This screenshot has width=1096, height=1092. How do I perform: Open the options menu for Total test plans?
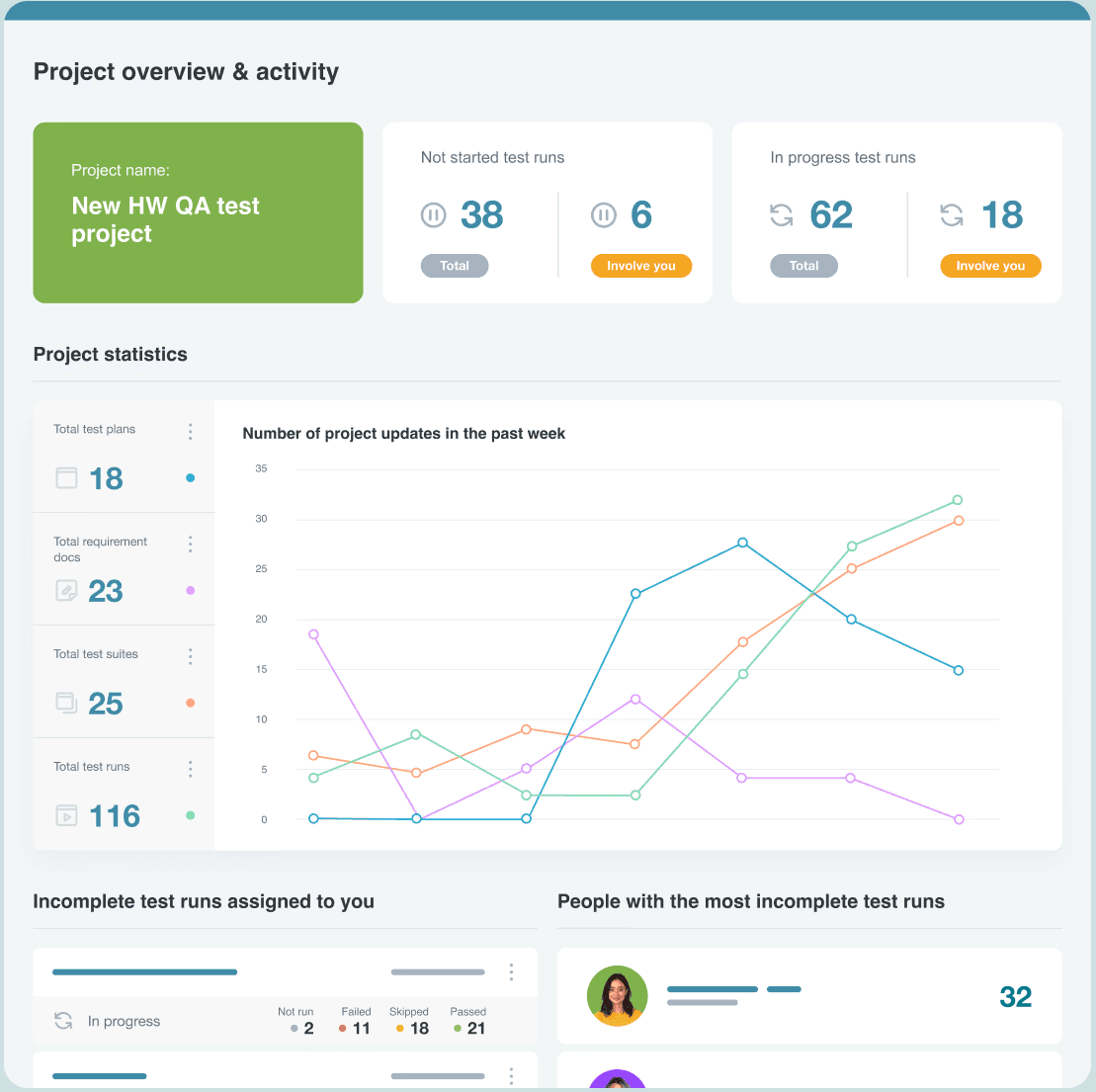(x=190, y=431)
